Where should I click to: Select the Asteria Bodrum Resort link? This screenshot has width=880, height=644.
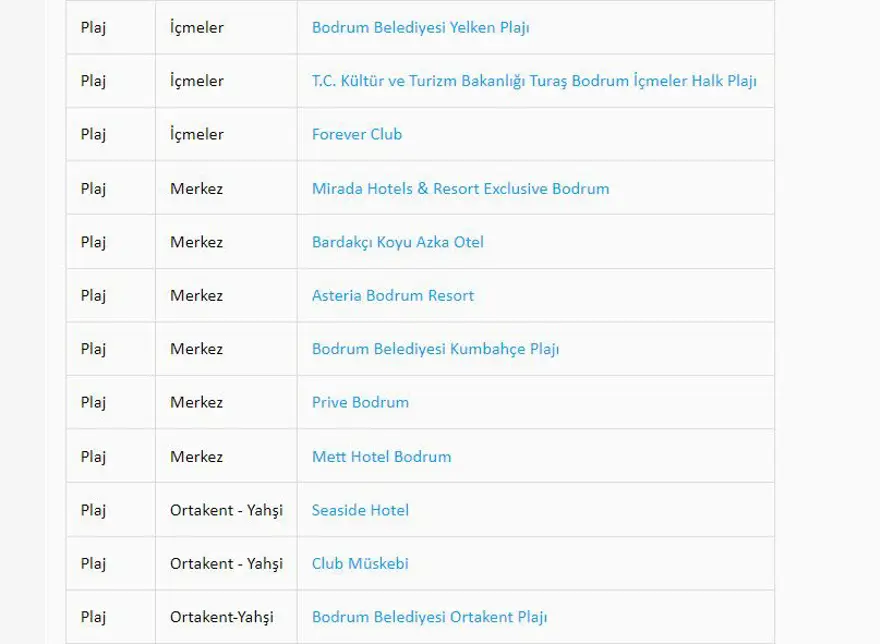pos(393,296)
